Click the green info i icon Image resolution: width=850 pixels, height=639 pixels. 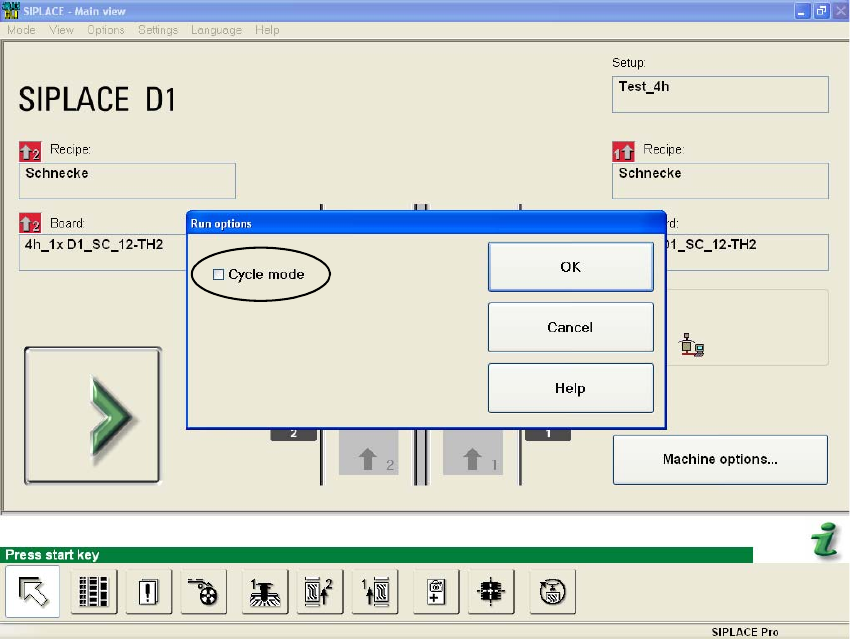click(825, 539)
